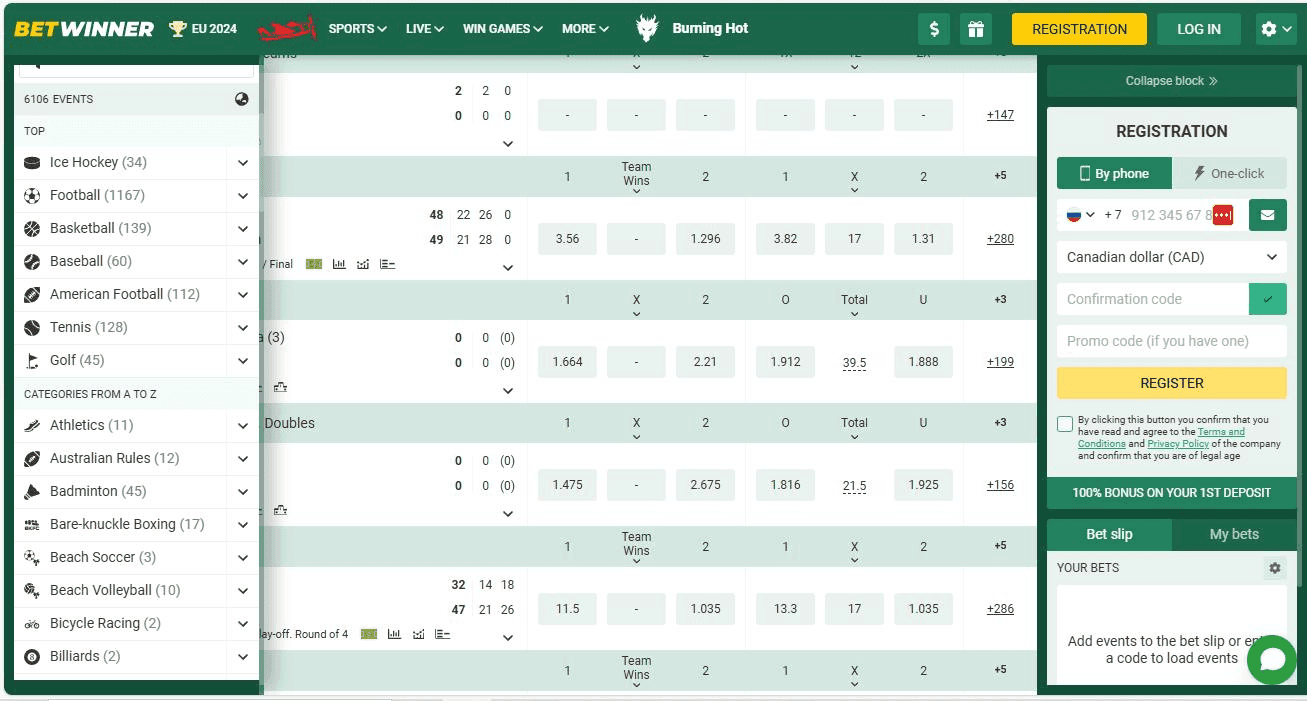Viewport: 1307px width, 701px height.
Task: Open the live chat bubble icon
Action: (1272, 660)
